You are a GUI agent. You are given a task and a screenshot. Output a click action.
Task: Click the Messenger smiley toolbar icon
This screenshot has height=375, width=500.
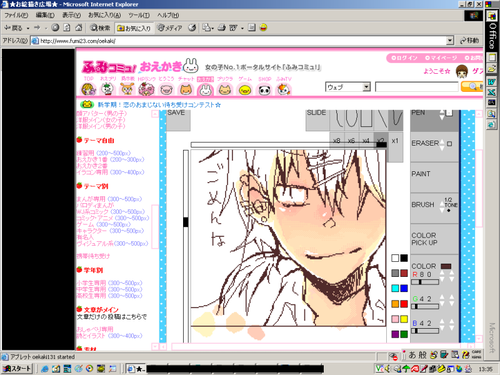pyautogui.click(x=263, y=28)
